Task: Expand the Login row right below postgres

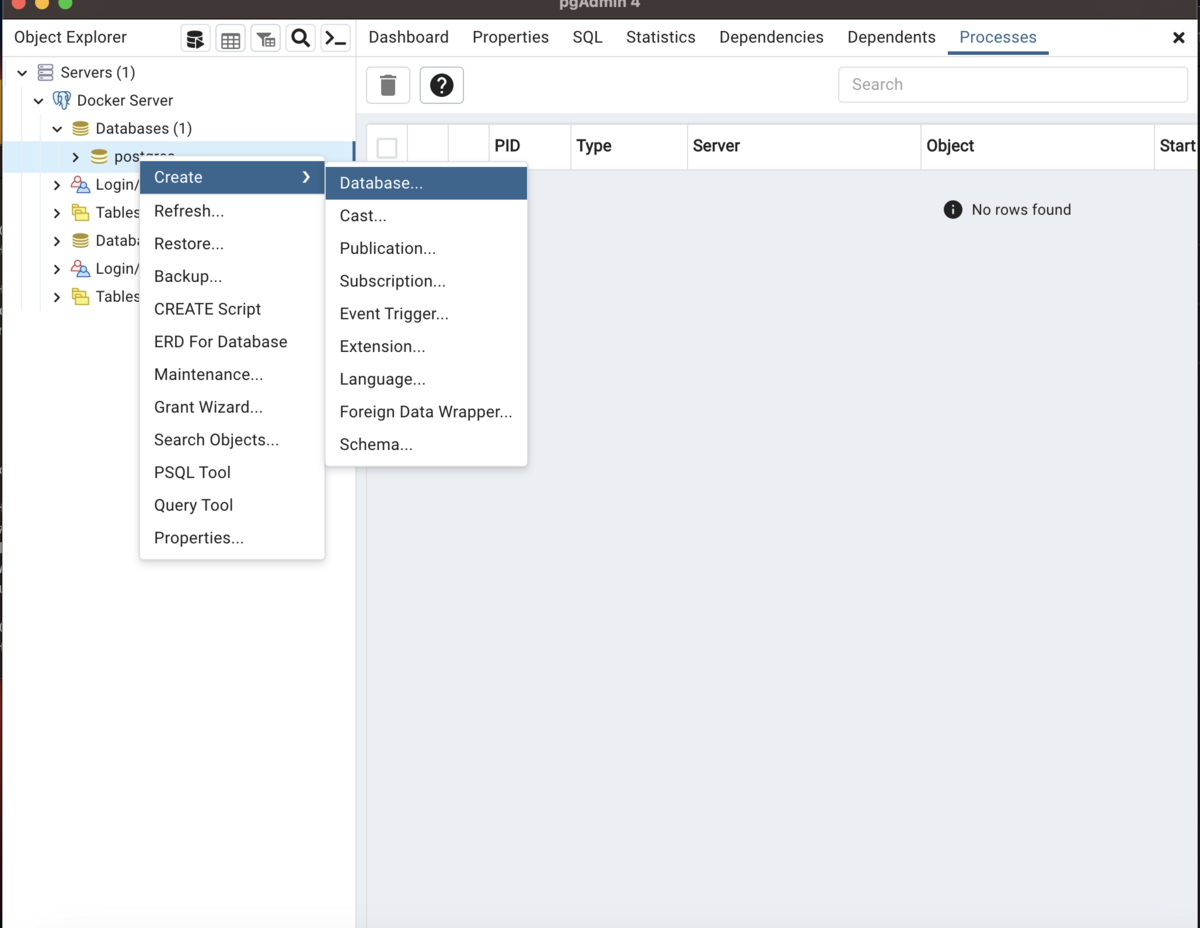Action: tap(57, 184)
